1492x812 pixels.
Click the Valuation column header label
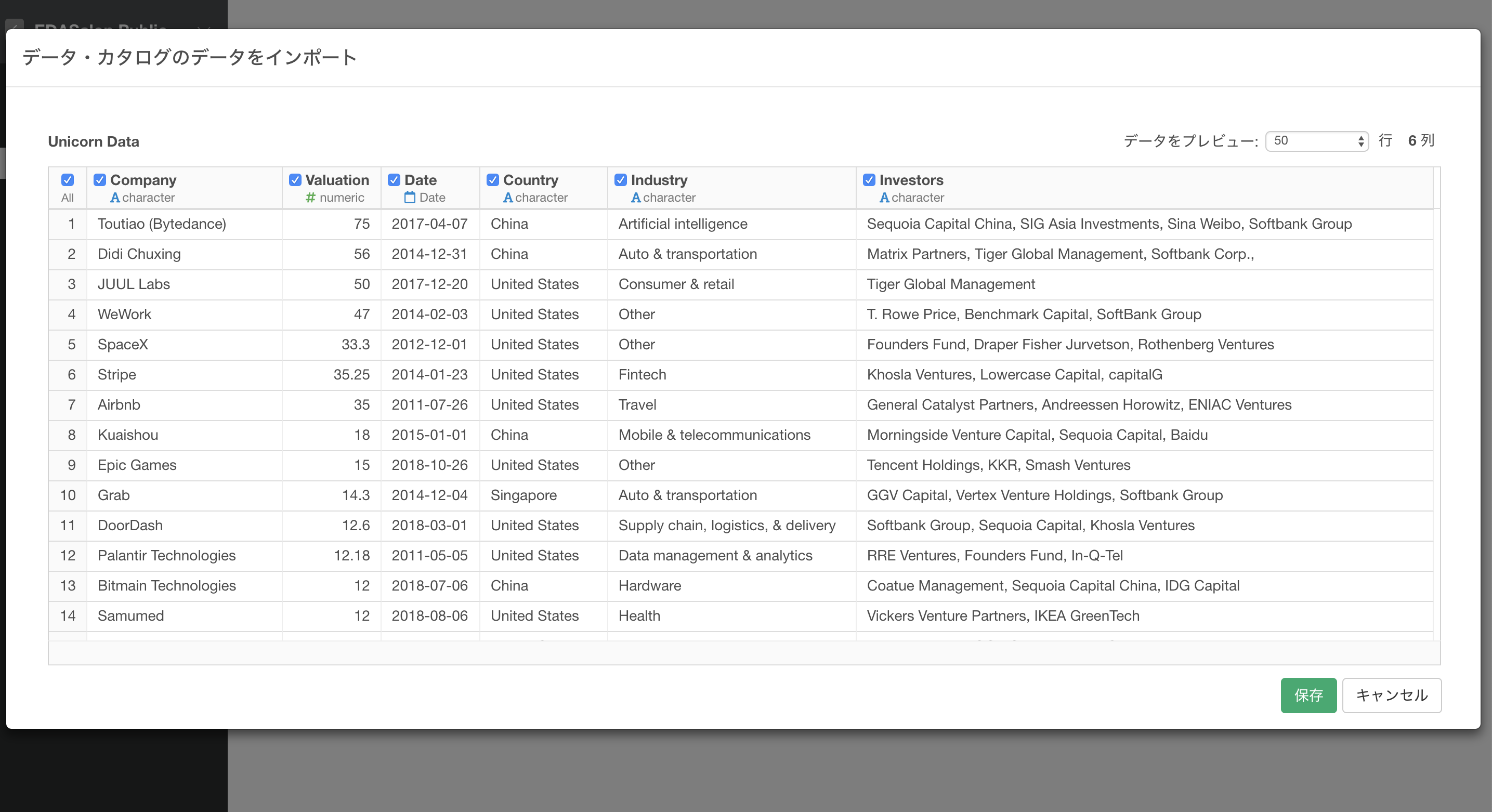coord(337,180)
